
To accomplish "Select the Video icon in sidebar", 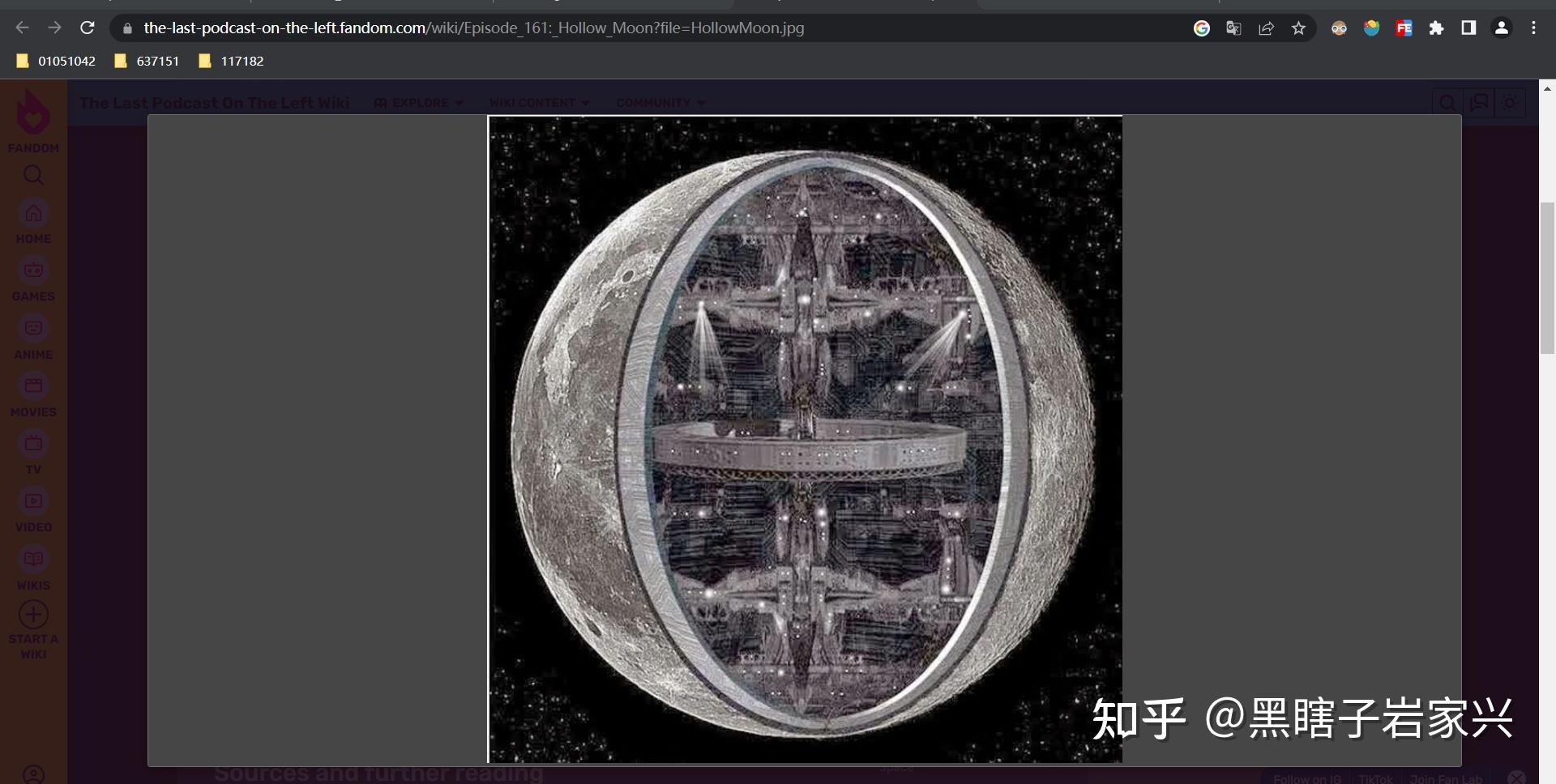I will 33,501.
